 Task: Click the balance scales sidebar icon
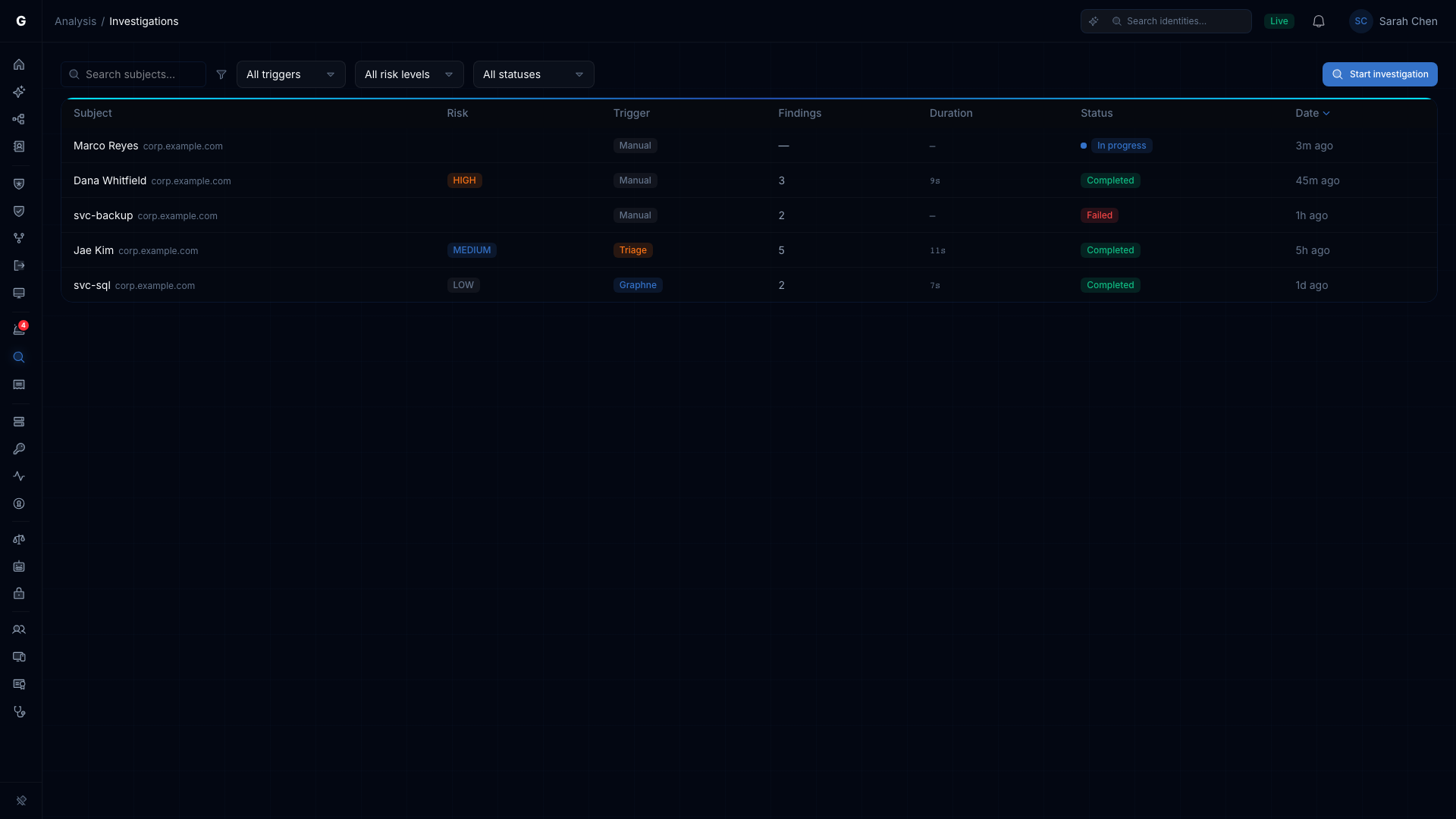pyautogui.click(x=19, y=539)
